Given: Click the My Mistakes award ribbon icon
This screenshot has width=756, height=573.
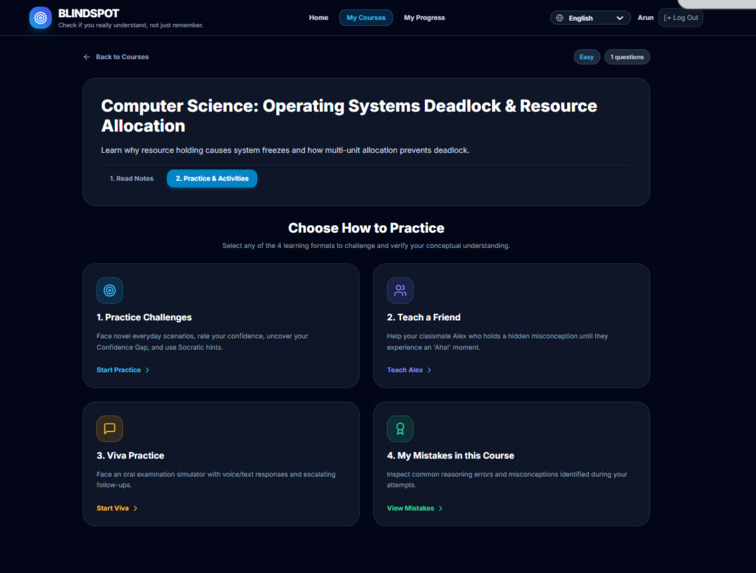Looking at the screenshot, I should (400, 428).
